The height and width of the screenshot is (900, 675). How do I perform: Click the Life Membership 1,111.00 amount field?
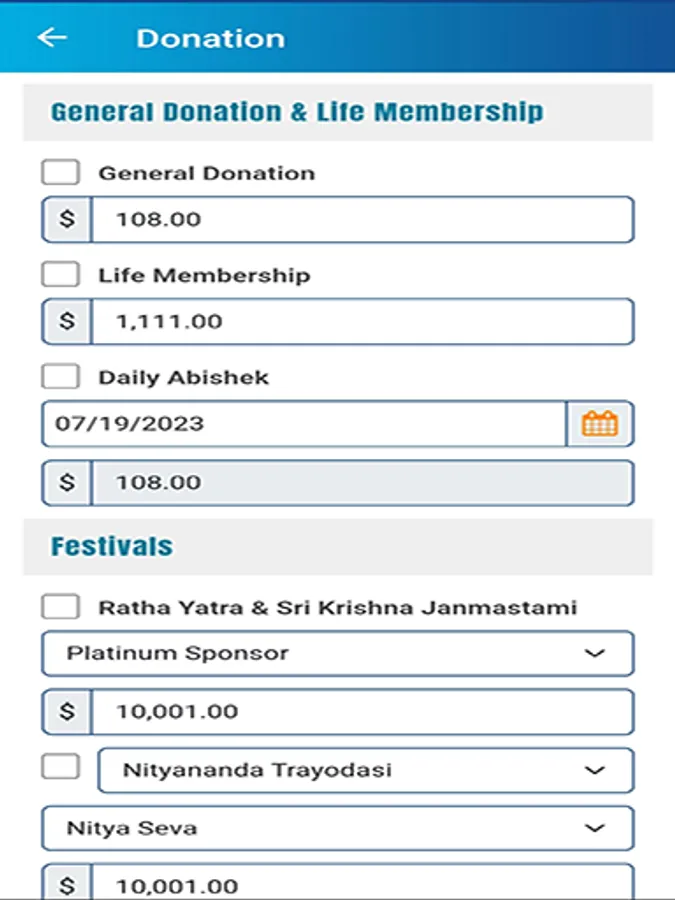[362, 322]
